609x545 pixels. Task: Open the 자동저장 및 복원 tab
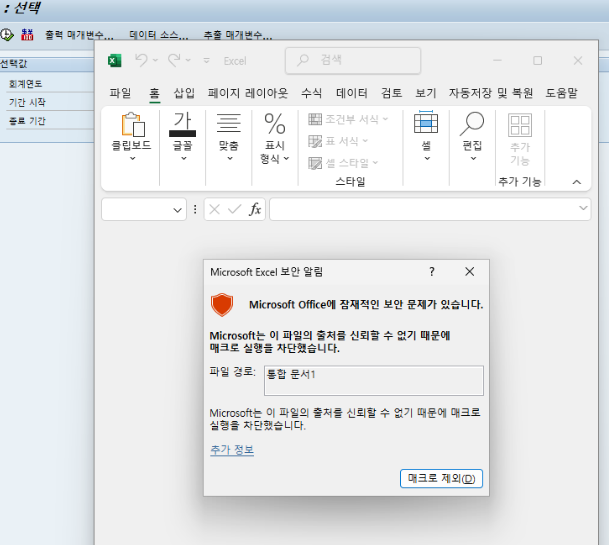point(491,93)
